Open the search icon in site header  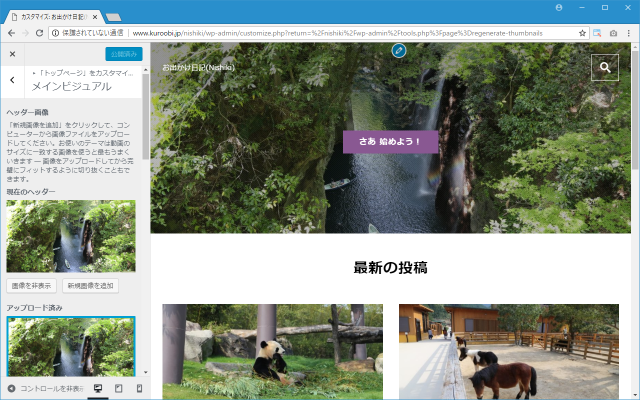coord(604,67)
